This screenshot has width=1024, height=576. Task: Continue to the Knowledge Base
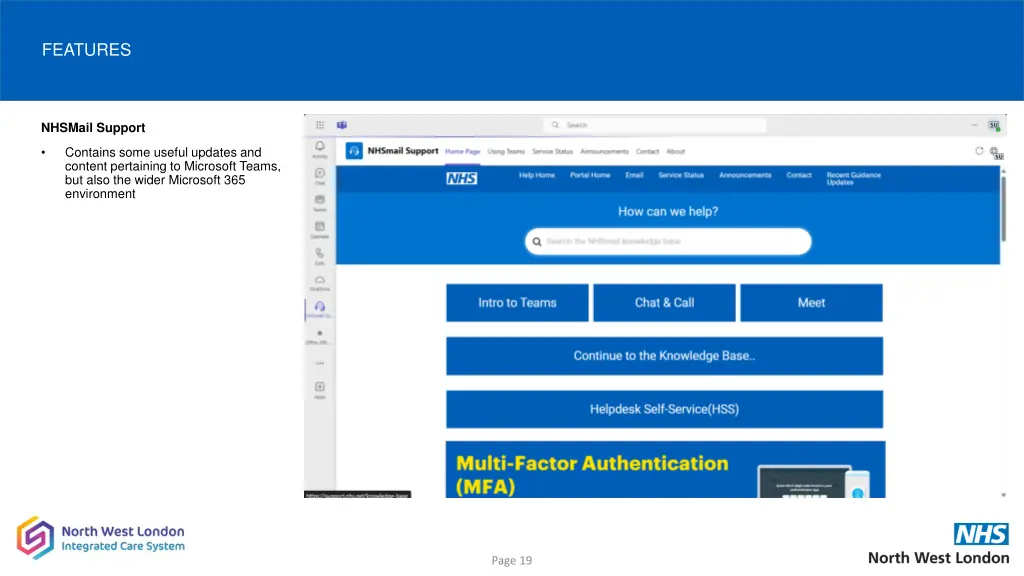click(x=664, y=356)
